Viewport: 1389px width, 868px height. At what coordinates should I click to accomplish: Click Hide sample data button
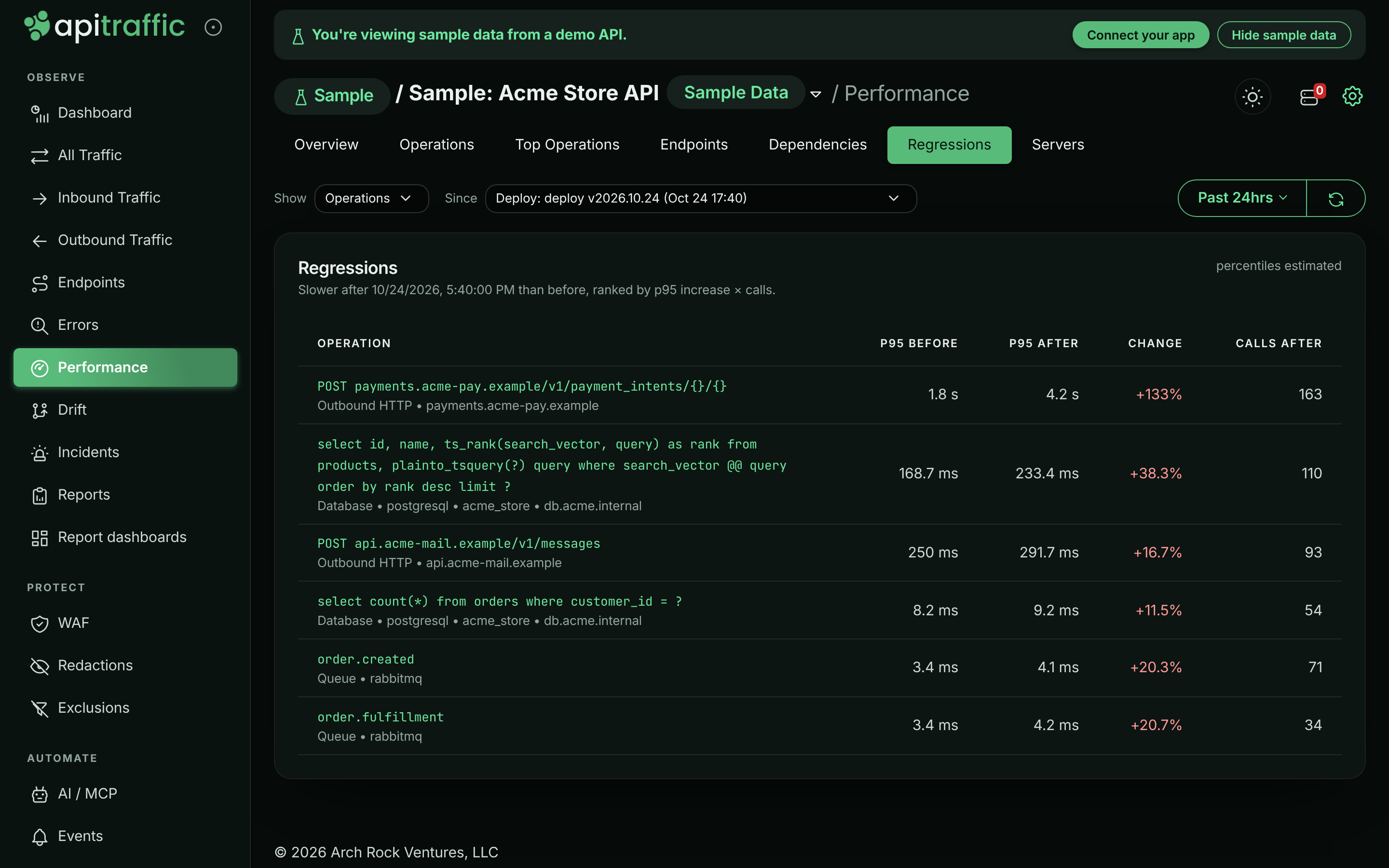click(x=1283, y=35)
